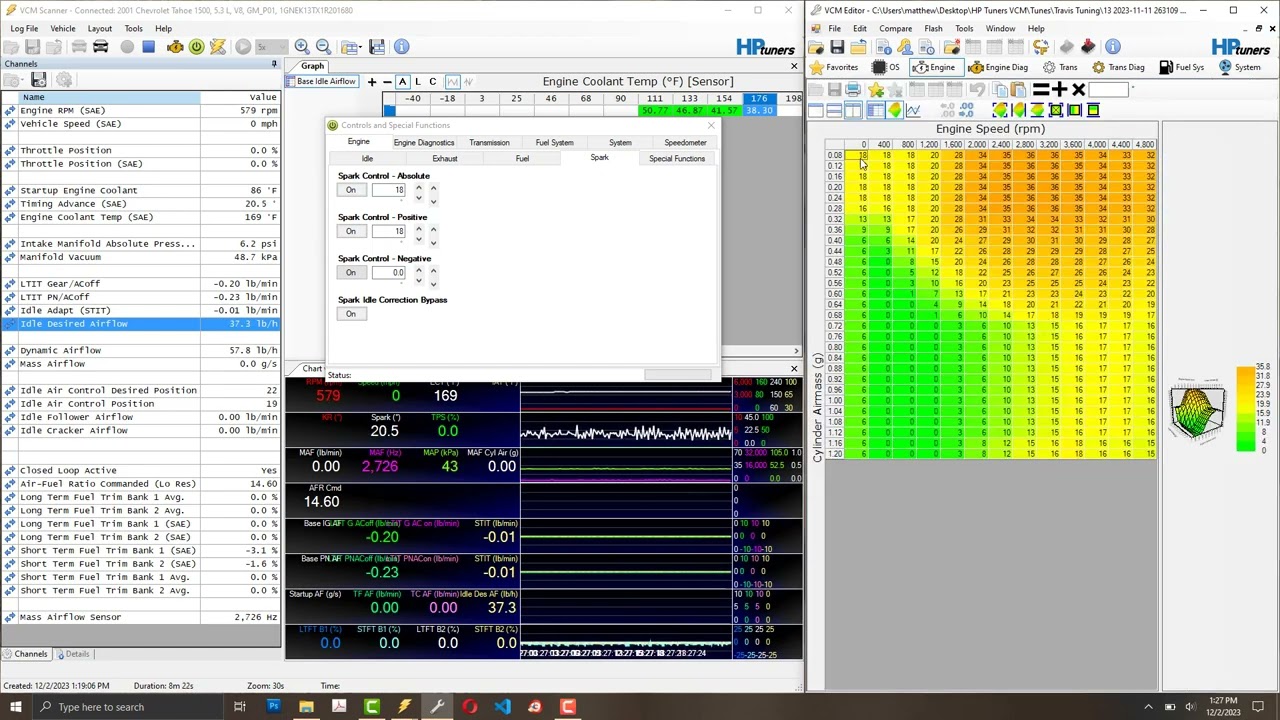Toggle Spark Control - Absolute On button

[350, 190]
